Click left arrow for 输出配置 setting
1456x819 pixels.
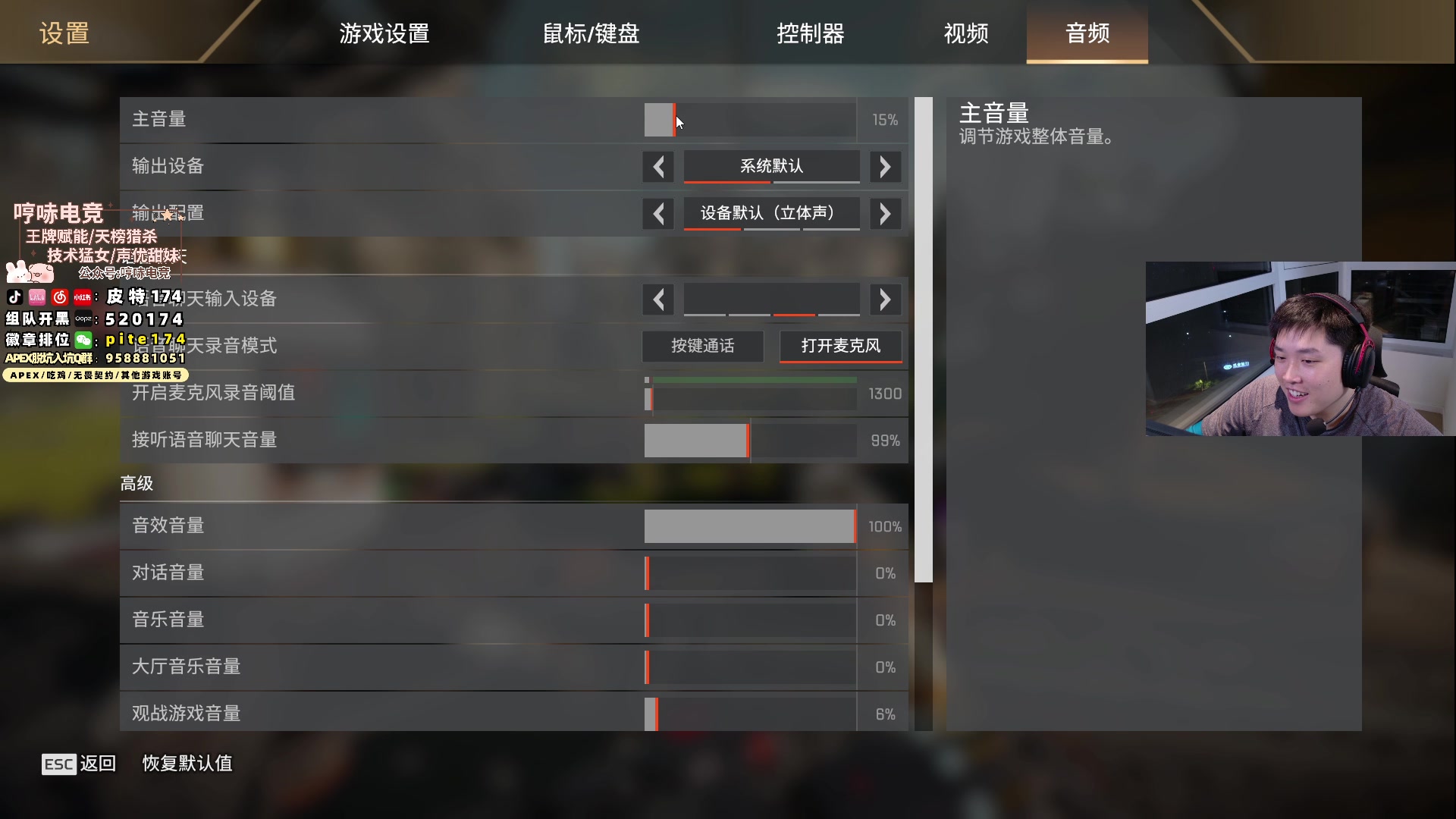point(658,213)
